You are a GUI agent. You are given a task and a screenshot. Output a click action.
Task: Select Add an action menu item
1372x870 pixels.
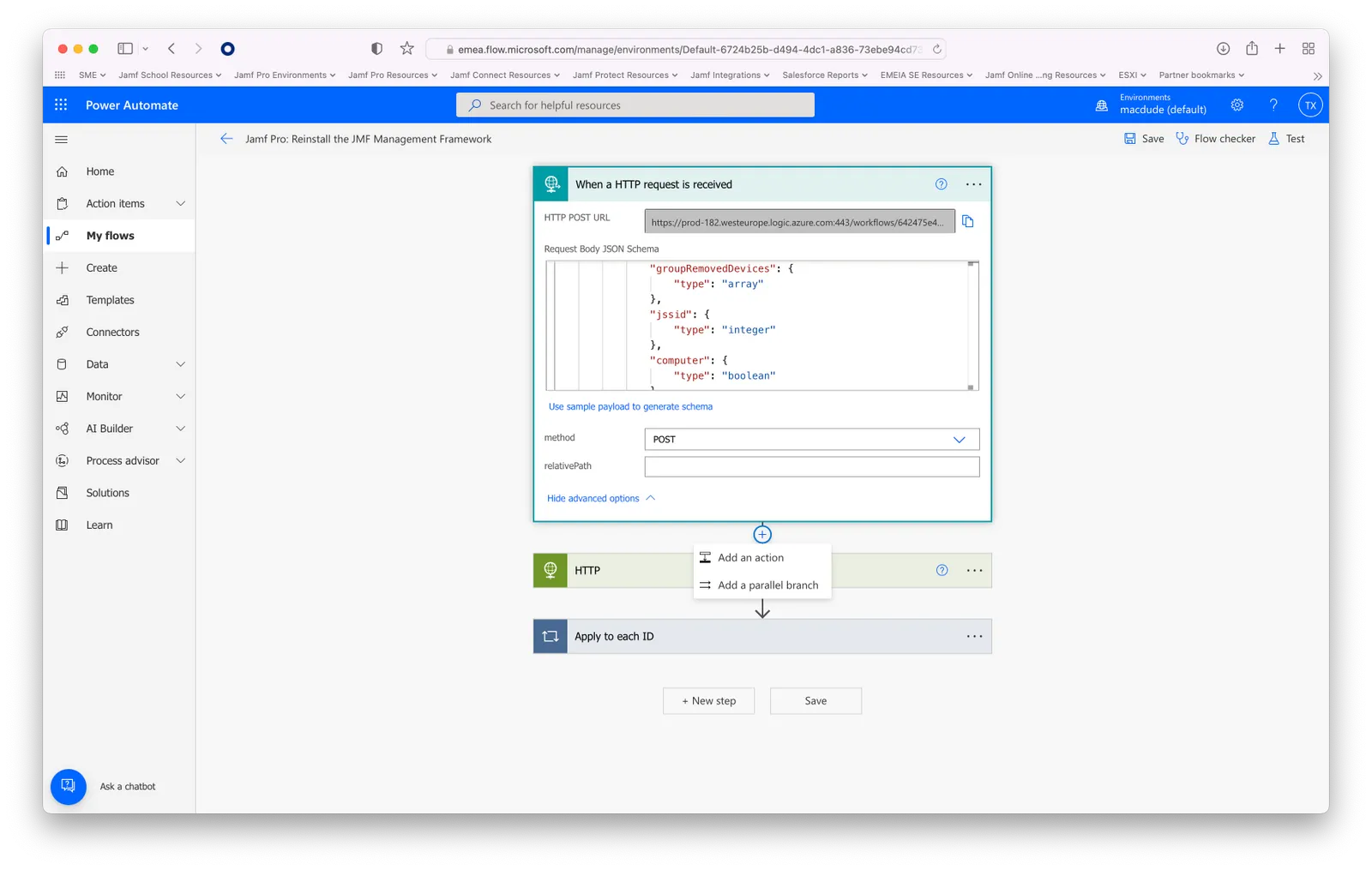point(750,558)
